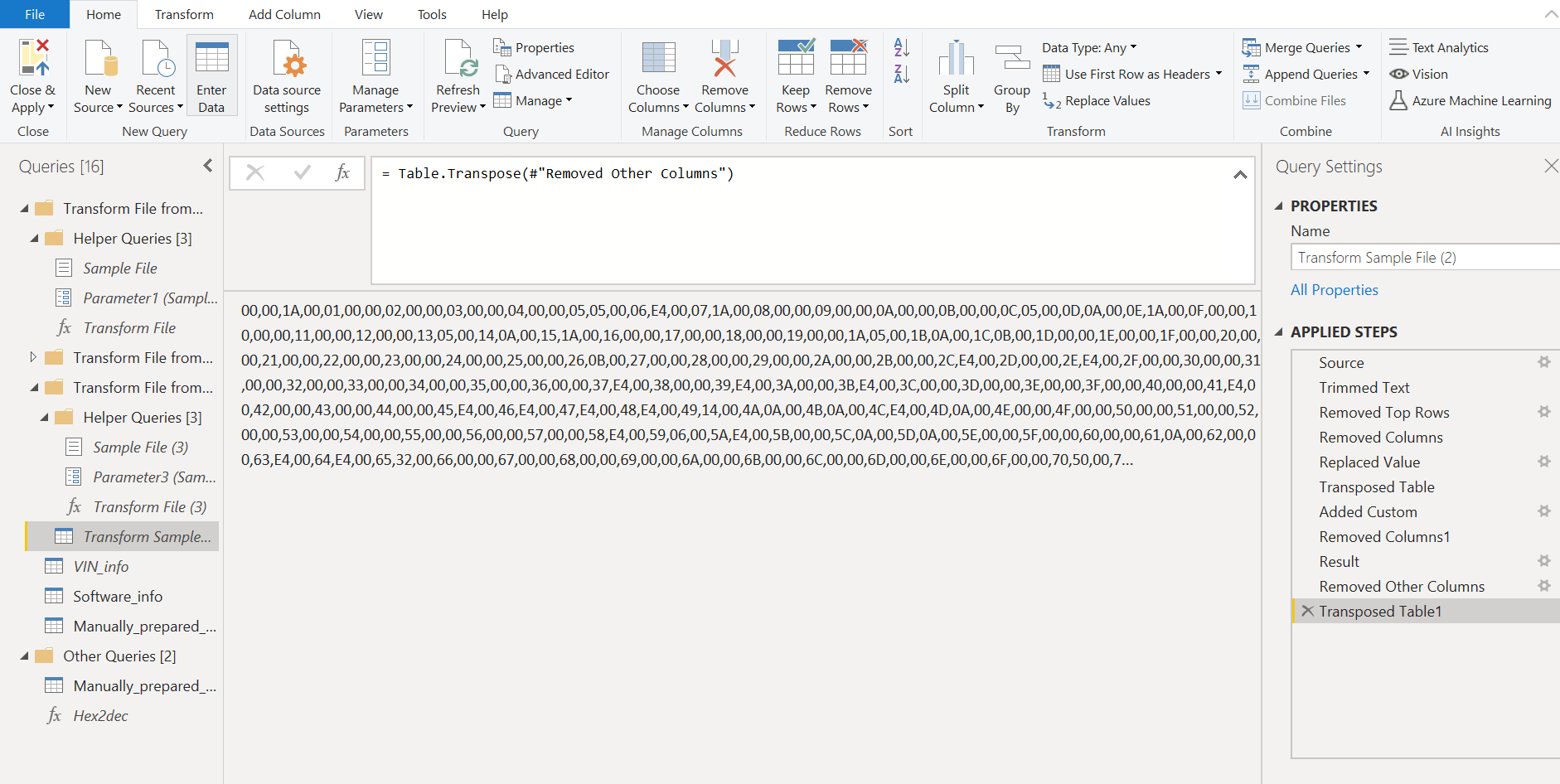1560x784 pixels.
Task: Expand the Append Queries dropdown
Action: click(x=1366, y=74)
